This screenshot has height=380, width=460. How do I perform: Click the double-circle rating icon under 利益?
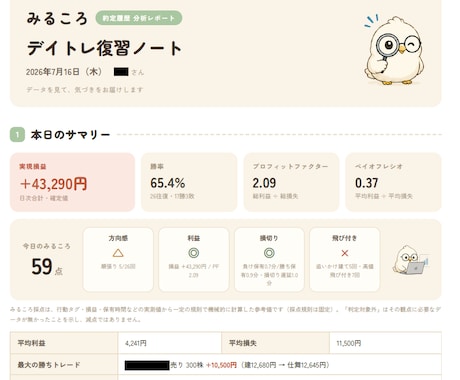click(x=194, y=253)
